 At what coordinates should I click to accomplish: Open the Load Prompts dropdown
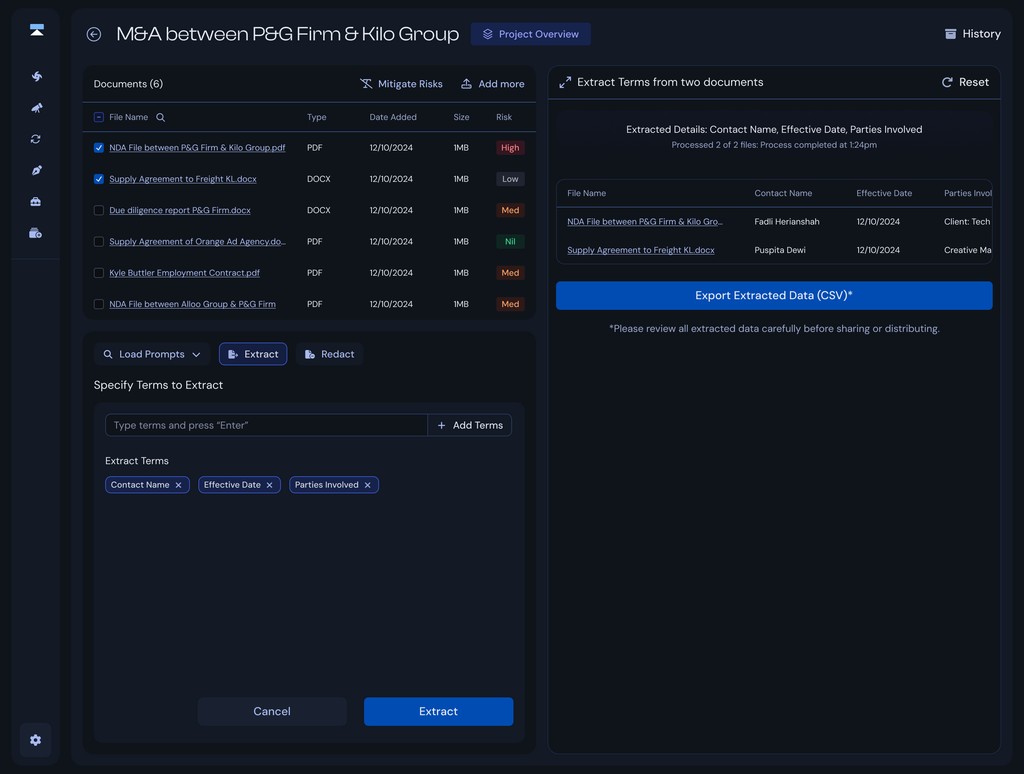152,354
